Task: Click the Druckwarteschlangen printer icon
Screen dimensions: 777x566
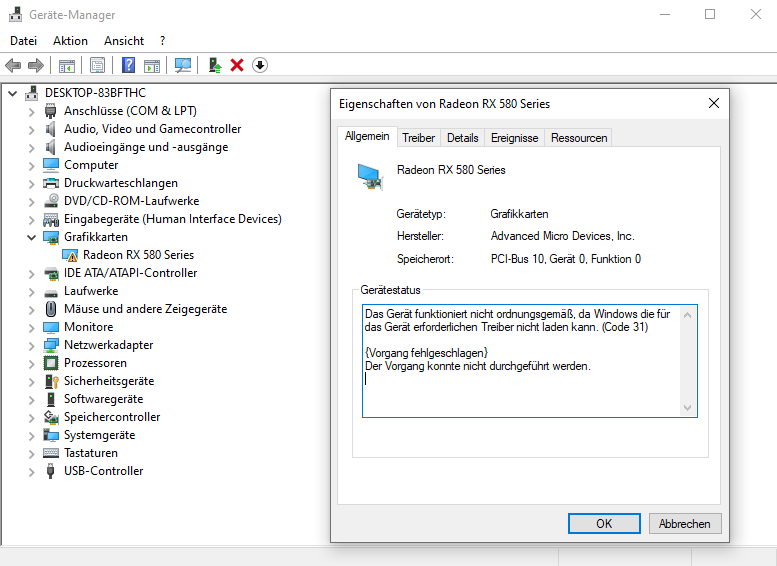Action: (x=51, y=183)
